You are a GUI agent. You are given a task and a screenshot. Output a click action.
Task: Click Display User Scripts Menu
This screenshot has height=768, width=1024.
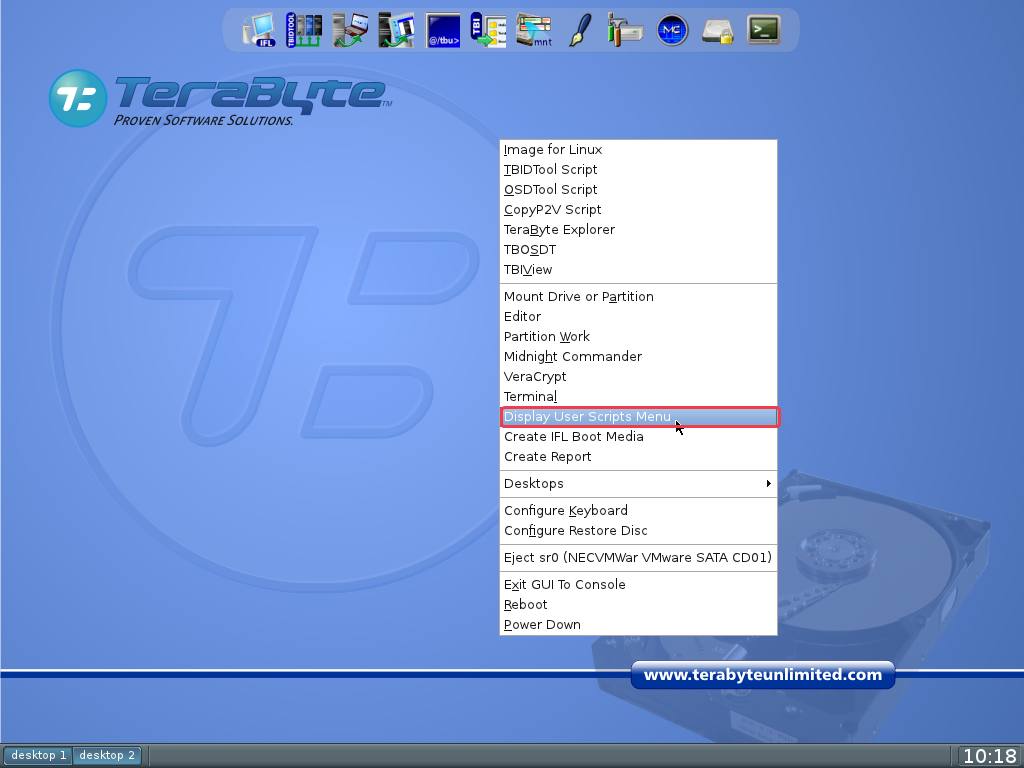(x=638, y=417)
